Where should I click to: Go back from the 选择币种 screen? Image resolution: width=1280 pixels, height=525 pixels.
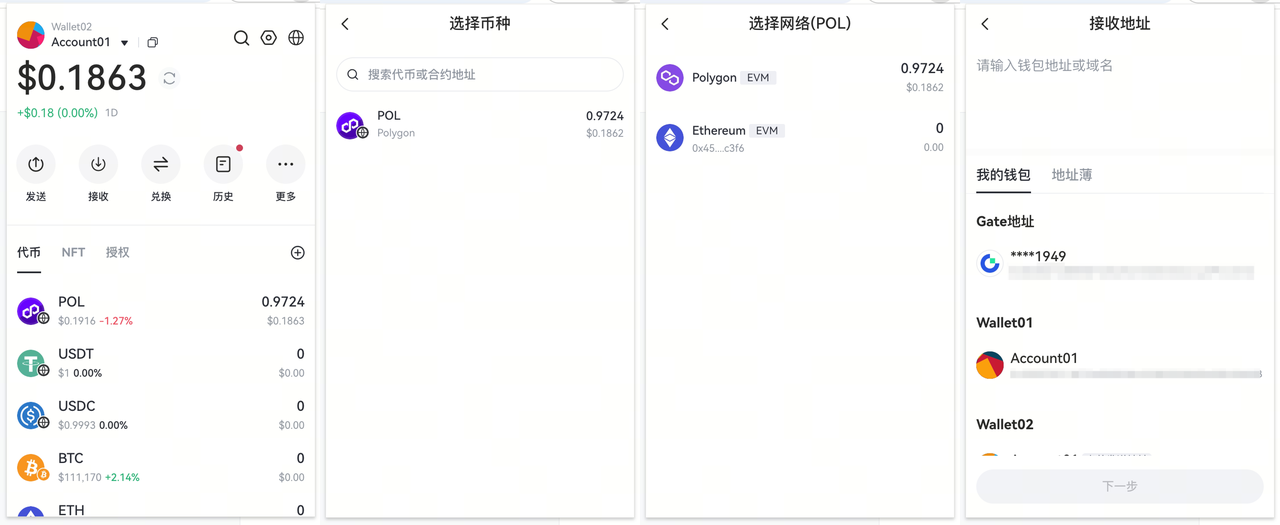345,24
